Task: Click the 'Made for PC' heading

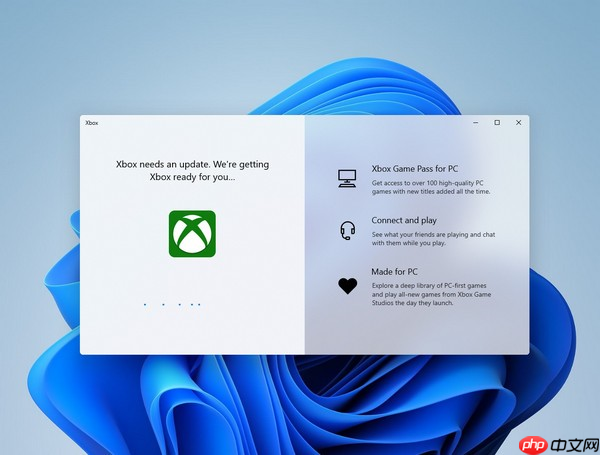Action: 394,272
